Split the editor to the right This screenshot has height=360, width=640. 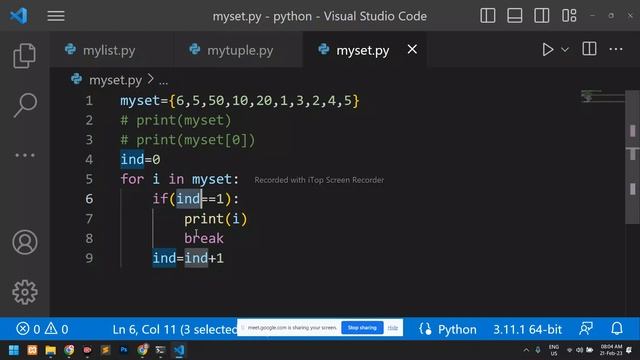(589, 49)
